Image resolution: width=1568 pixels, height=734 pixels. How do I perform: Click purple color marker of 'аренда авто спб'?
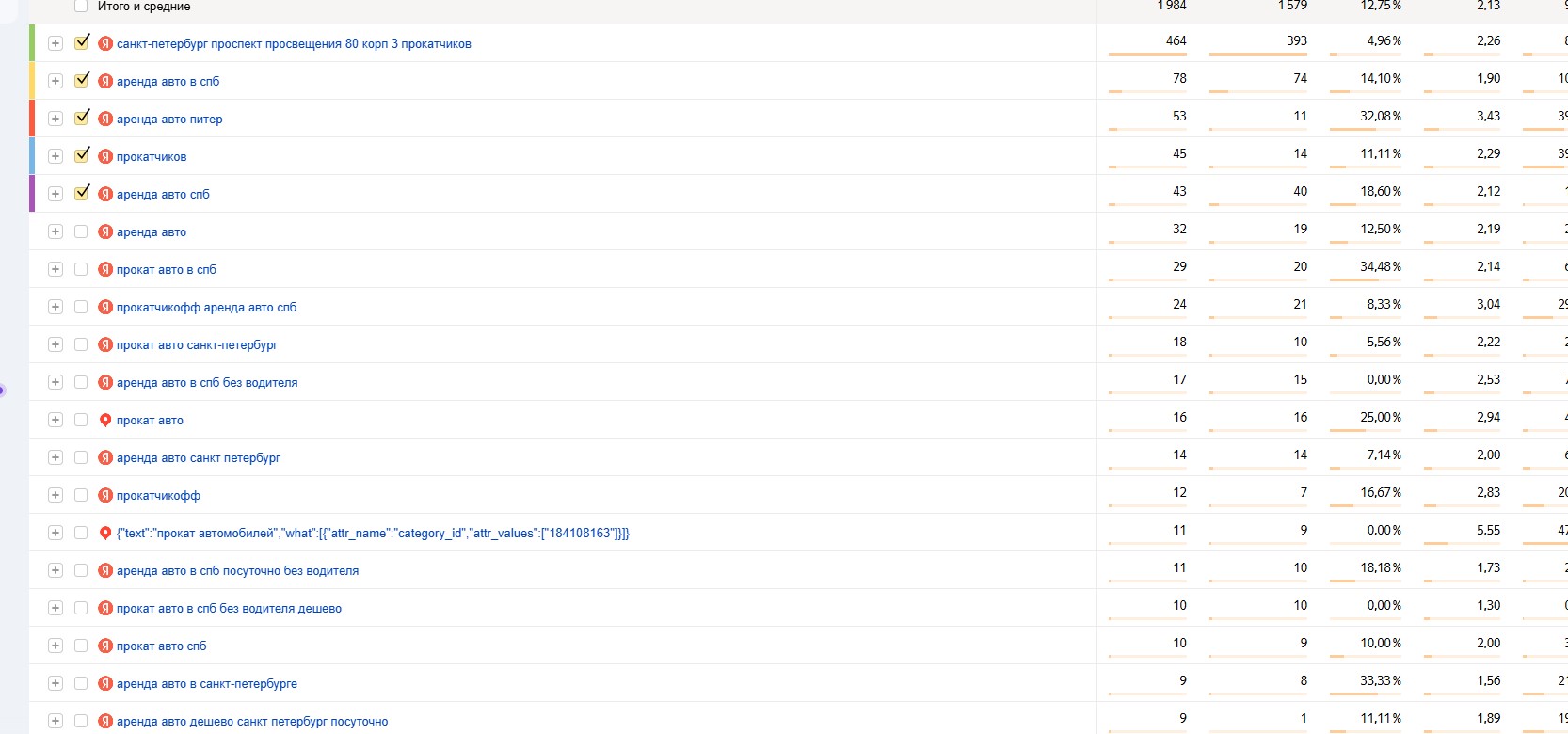(32, 193)
